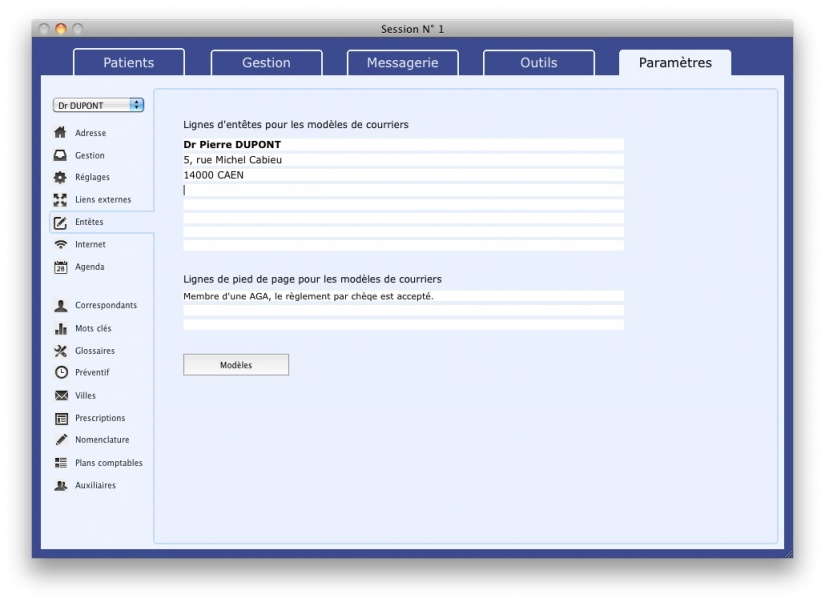Screen dimensions: 825x602
Task: Select the Auxiliaires sidebar label
Action: click(95, 486)
